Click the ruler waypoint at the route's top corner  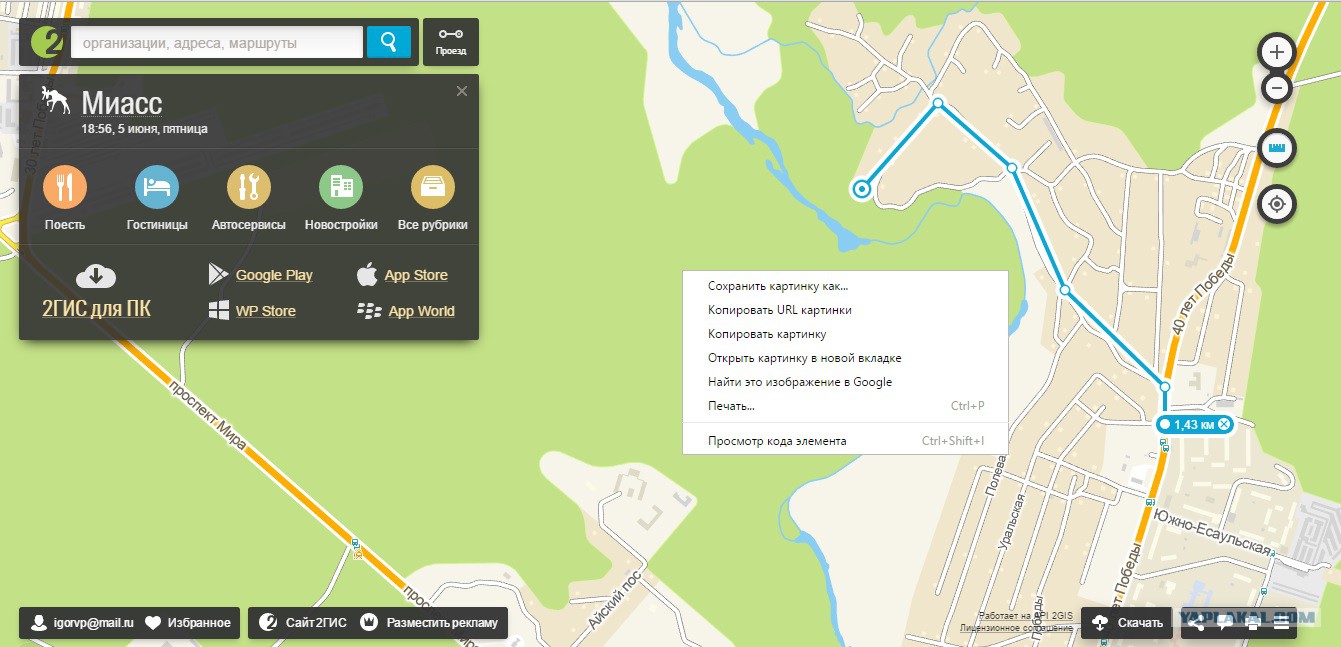pyautogui.click(x=938, y=103)
